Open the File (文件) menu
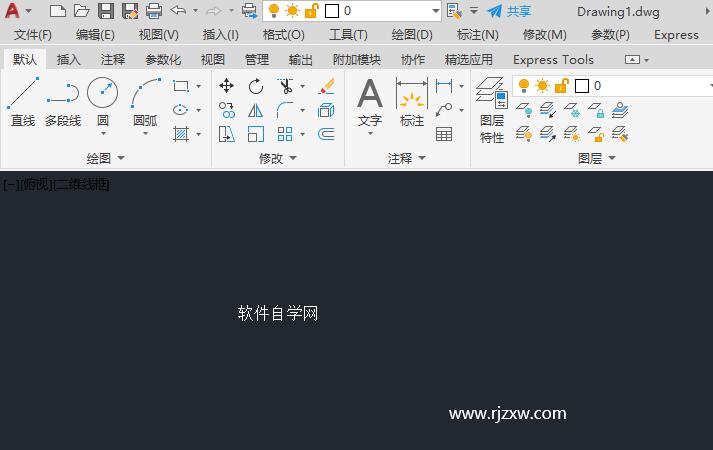This screenshot has height=450, width=713. coord(32,35)
